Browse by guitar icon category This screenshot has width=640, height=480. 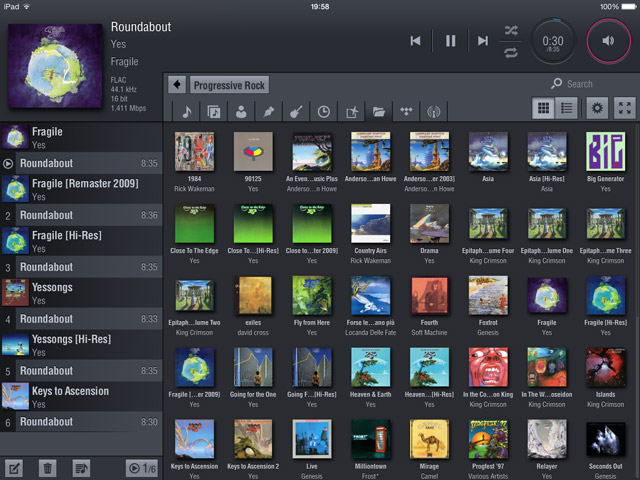pos(297,112)
